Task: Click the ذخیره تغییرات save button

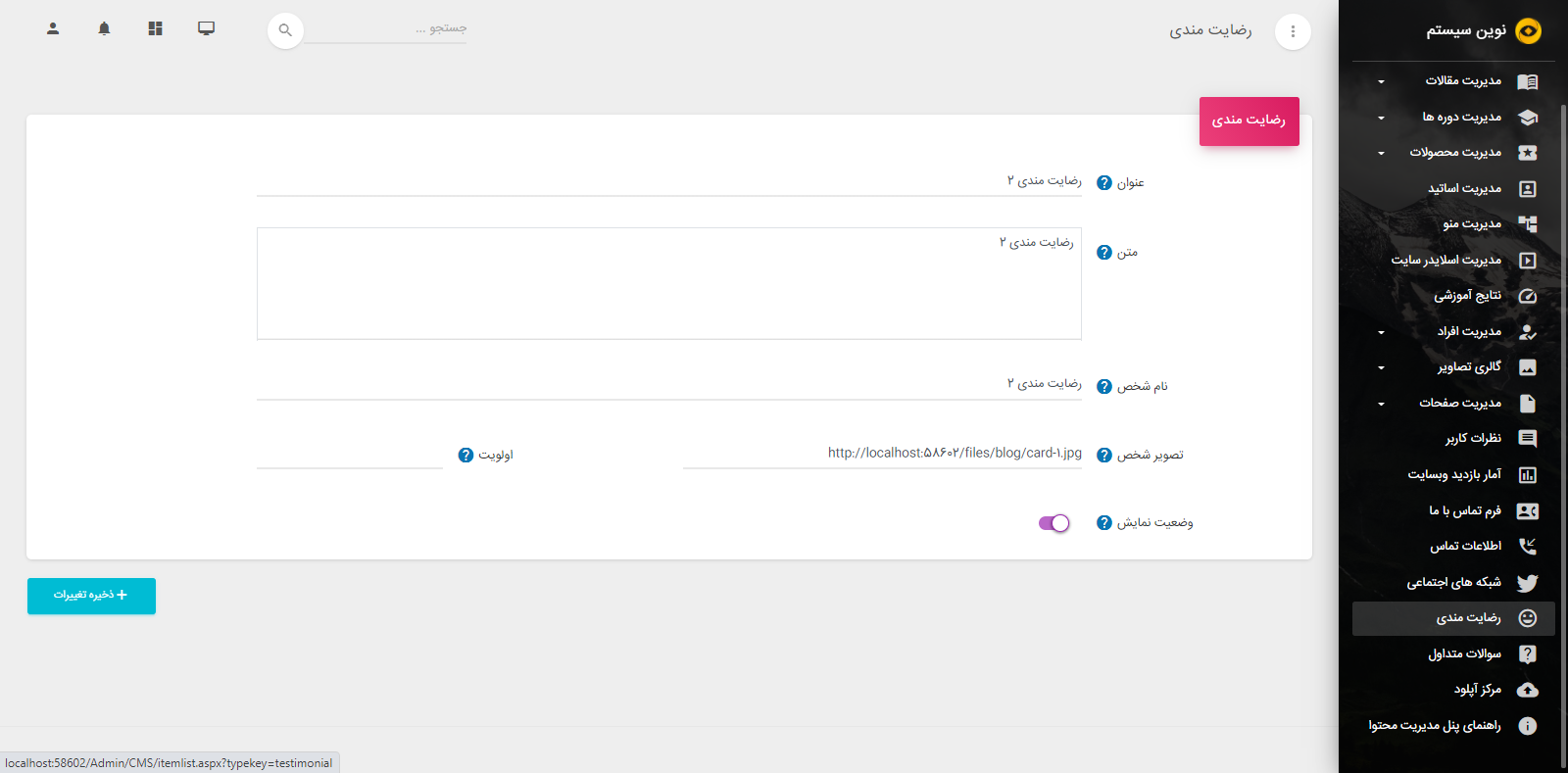Action: click(x=91, y=596)
